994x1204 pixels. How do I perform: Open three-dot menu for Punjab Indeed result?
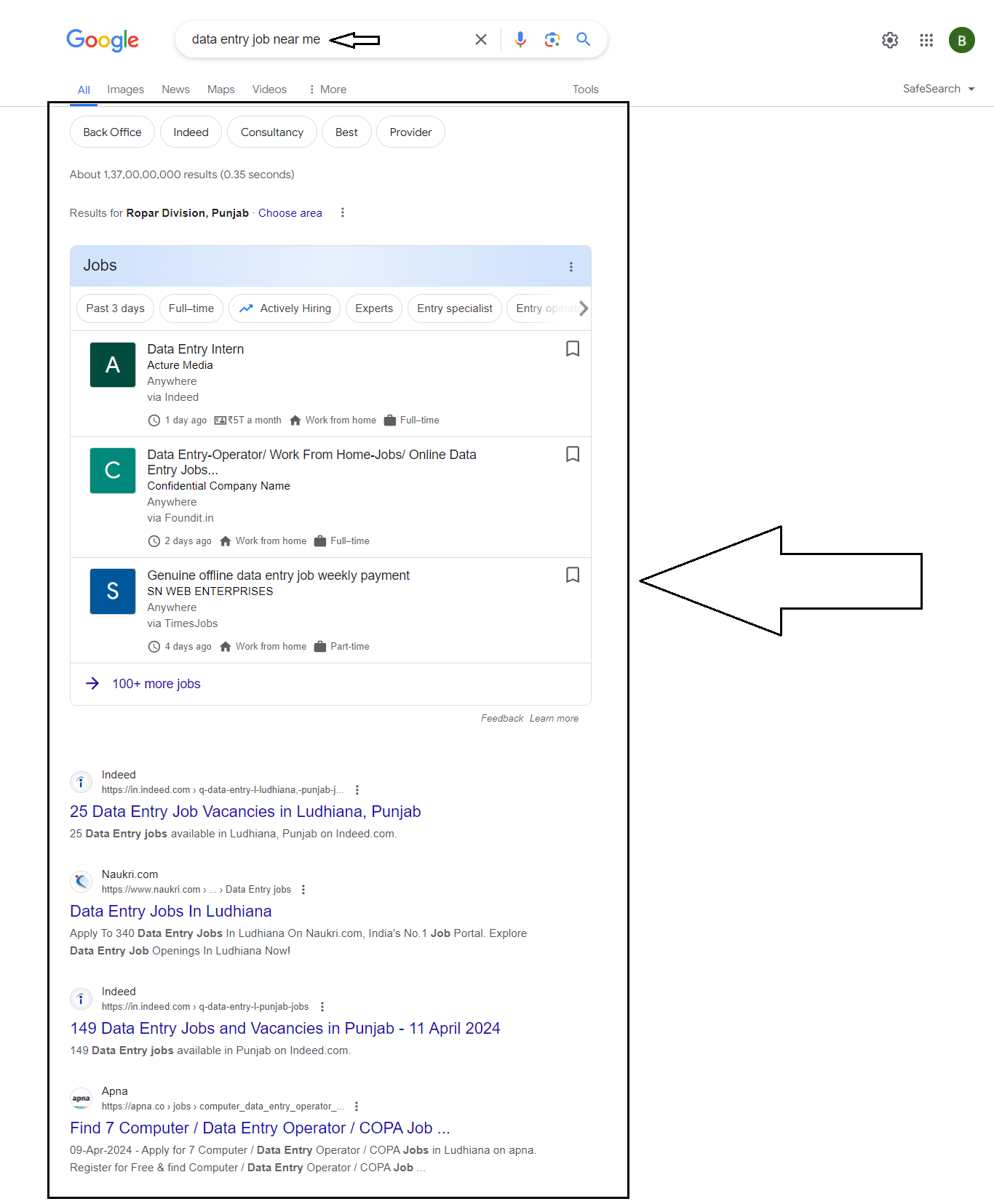322,1007
